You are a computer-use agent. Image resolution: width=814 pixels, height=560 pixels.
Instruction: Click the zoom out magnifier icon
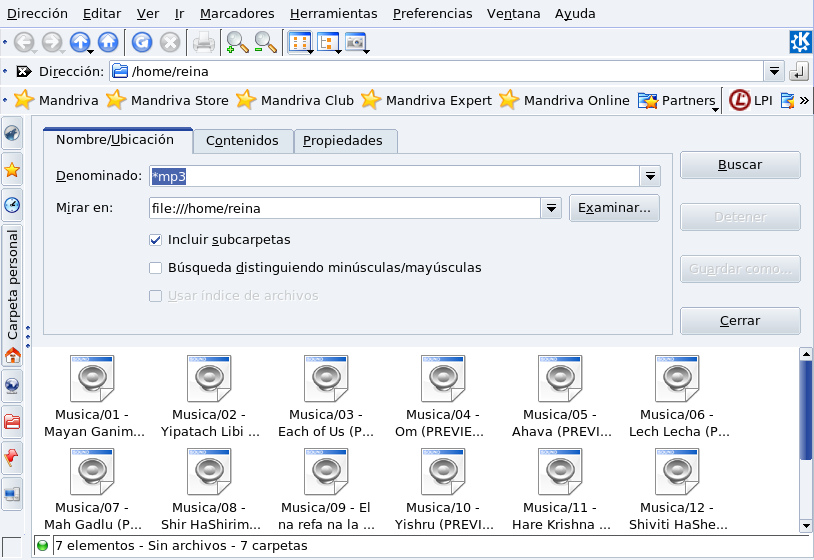[x=264, y=42]
